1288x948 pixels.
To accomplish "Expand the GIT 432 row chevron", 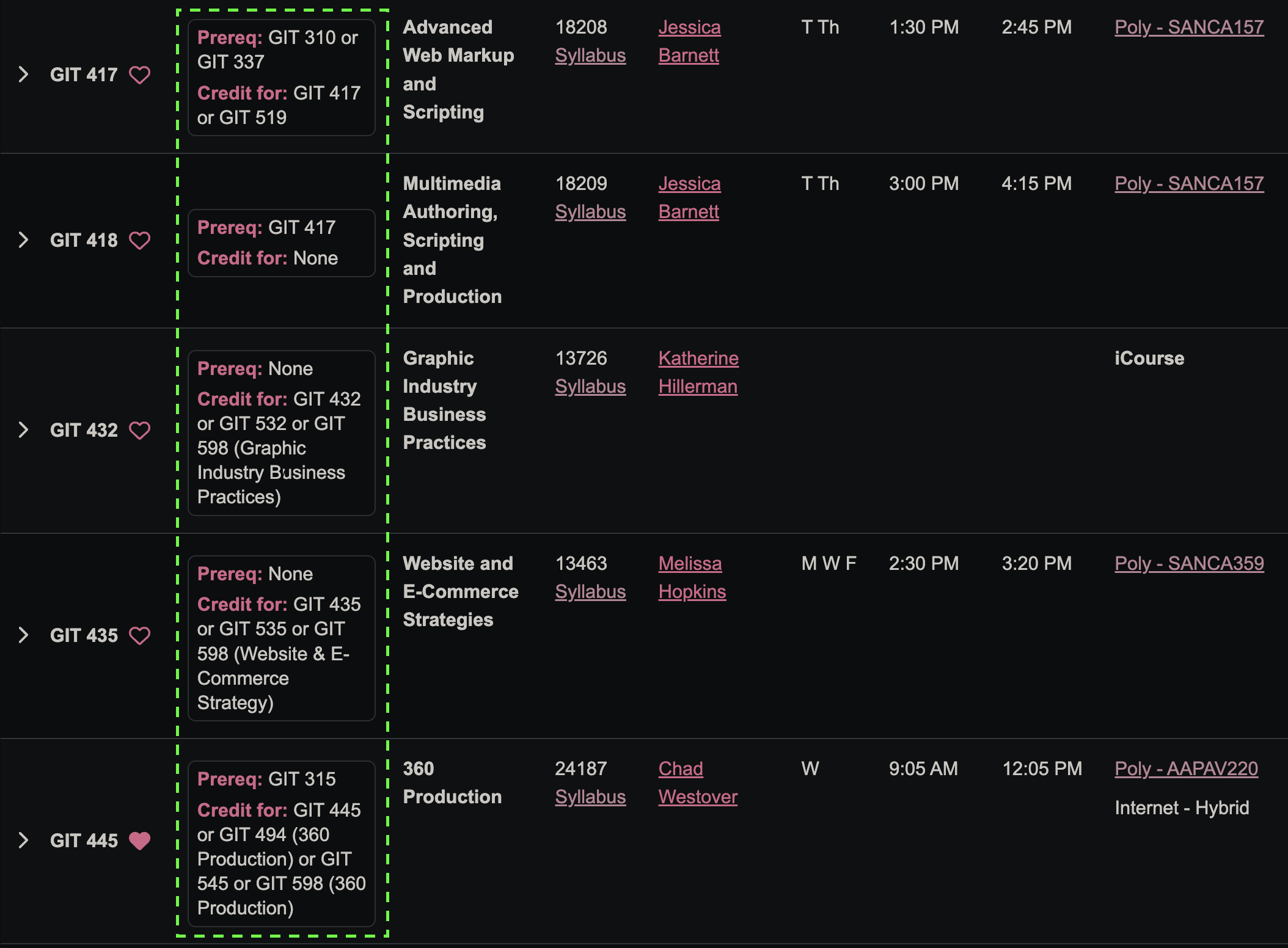I will (x=23, y=430).
